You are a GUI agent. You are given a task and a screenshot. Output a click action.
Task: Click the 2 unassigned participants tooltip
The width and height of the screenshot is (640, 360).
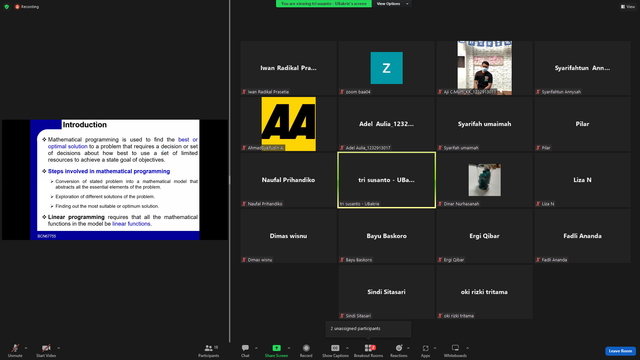(x=368, y=329)
